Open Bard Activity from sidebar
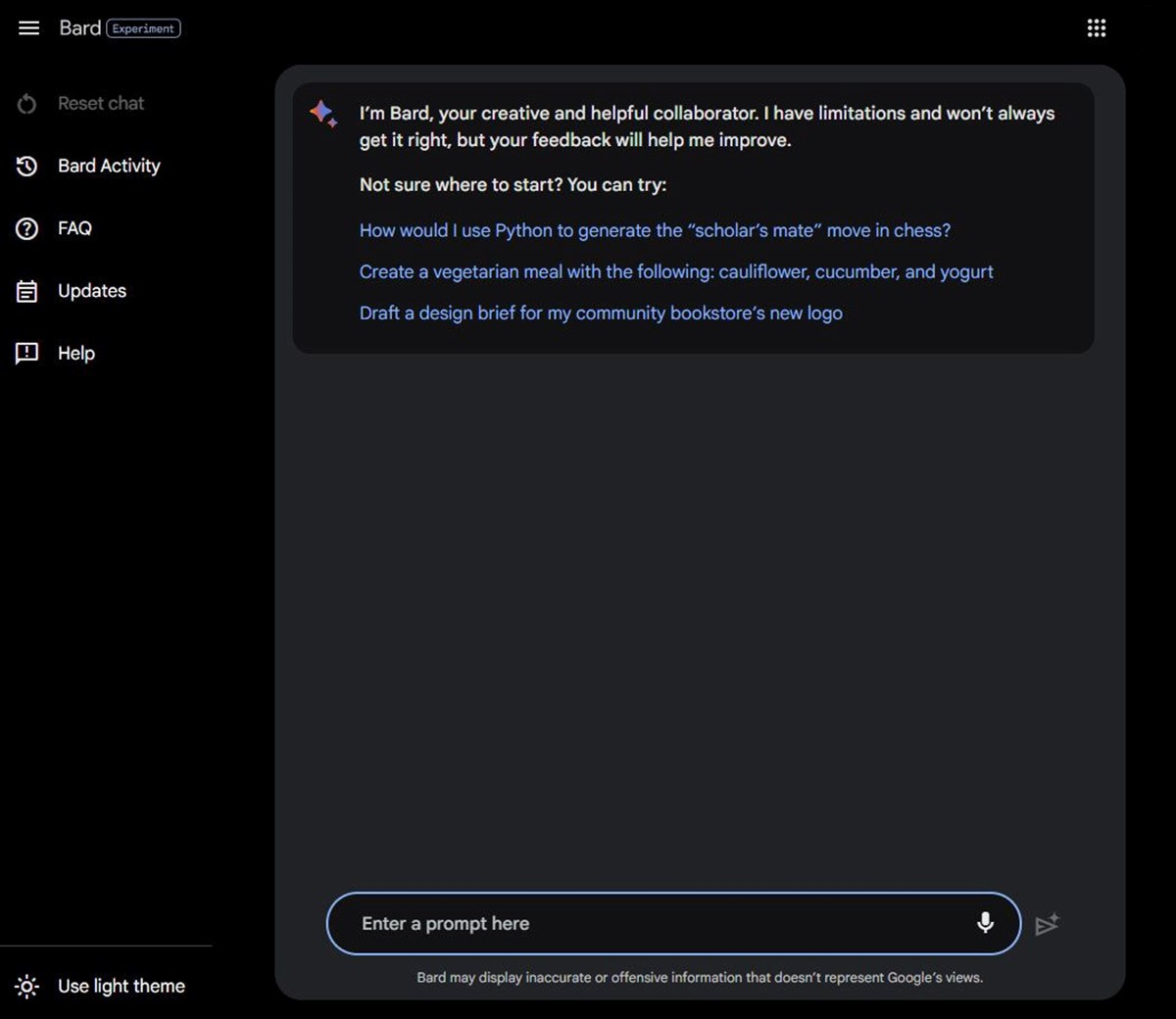1176x1019 pixels. (109, 167)
